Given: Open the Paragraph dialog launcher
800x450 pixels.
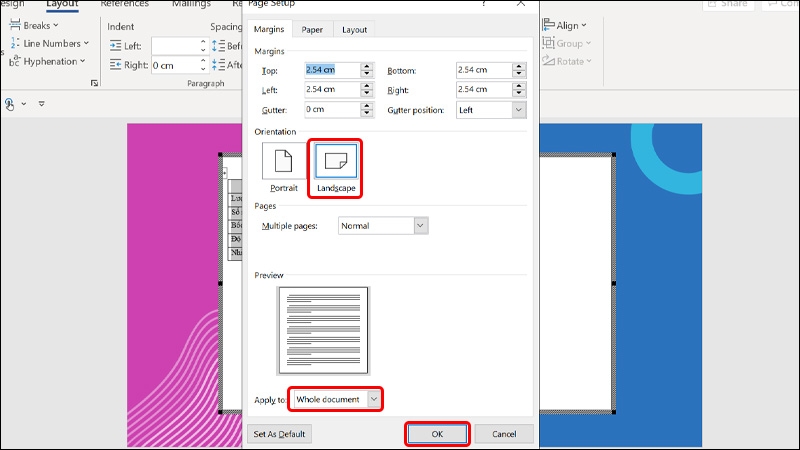Looking at the screenshot, I should pyautogui.click(x=94, y=83).
